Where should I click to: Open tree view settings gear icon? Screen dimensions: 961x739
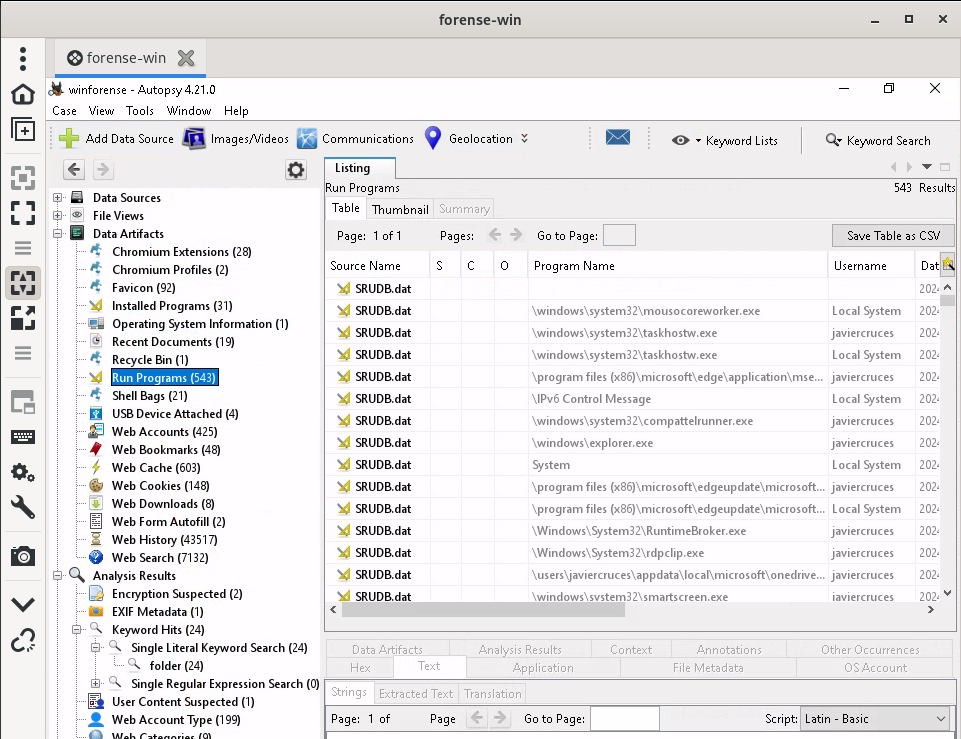pyautogui.click(x=295, y=170)
